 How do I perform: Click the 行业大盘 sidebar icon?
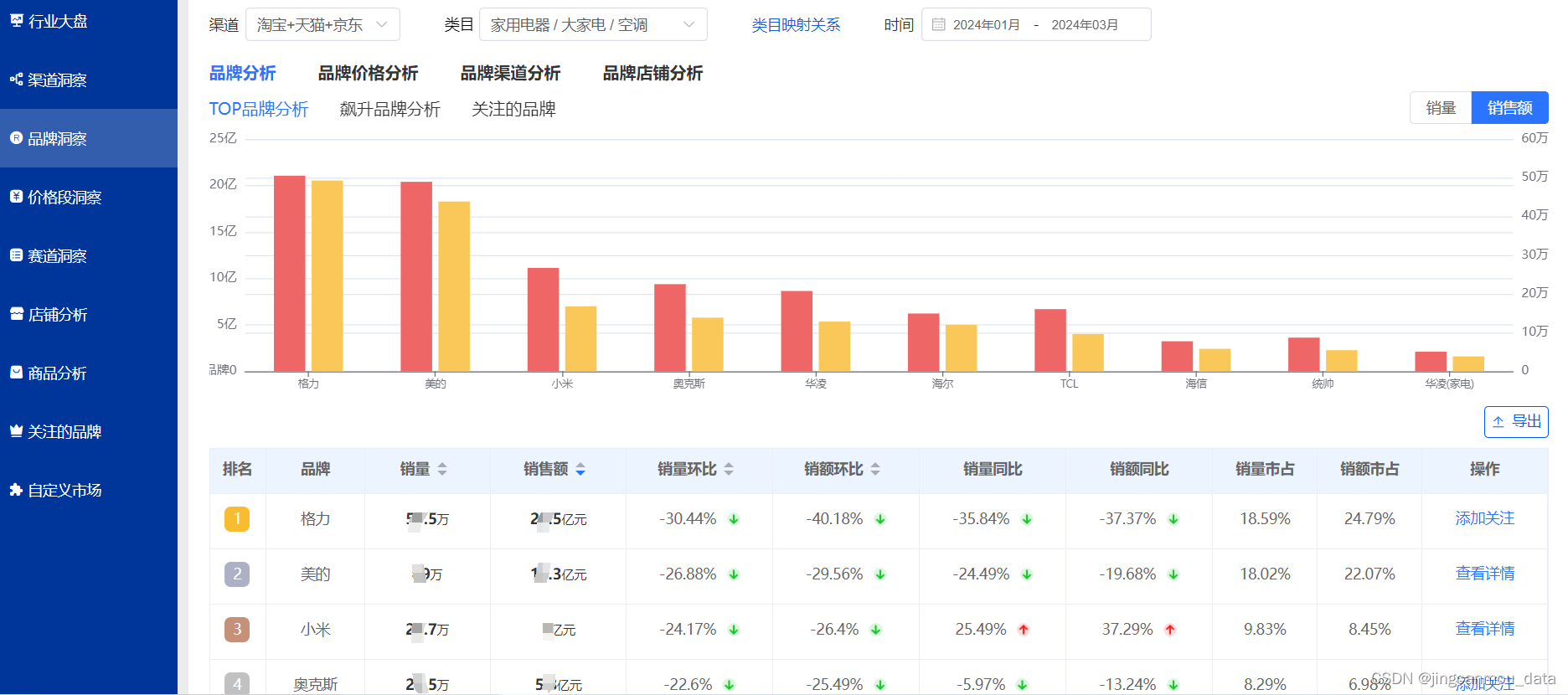[16, 20]
